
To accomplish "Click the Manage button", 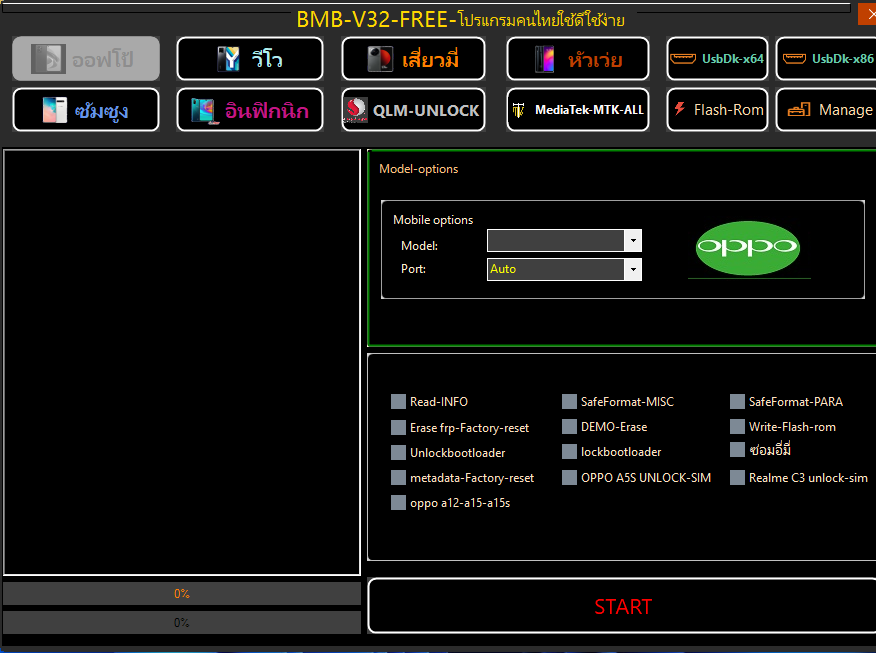I will pyautogui.click(x=827, y=110).
